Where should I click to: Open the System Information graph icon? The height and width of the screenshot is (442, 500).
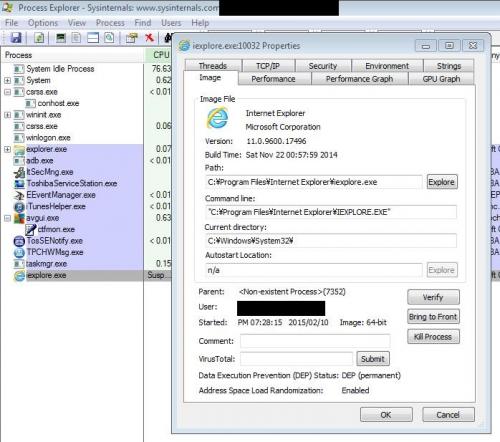[x=60, y=38]
